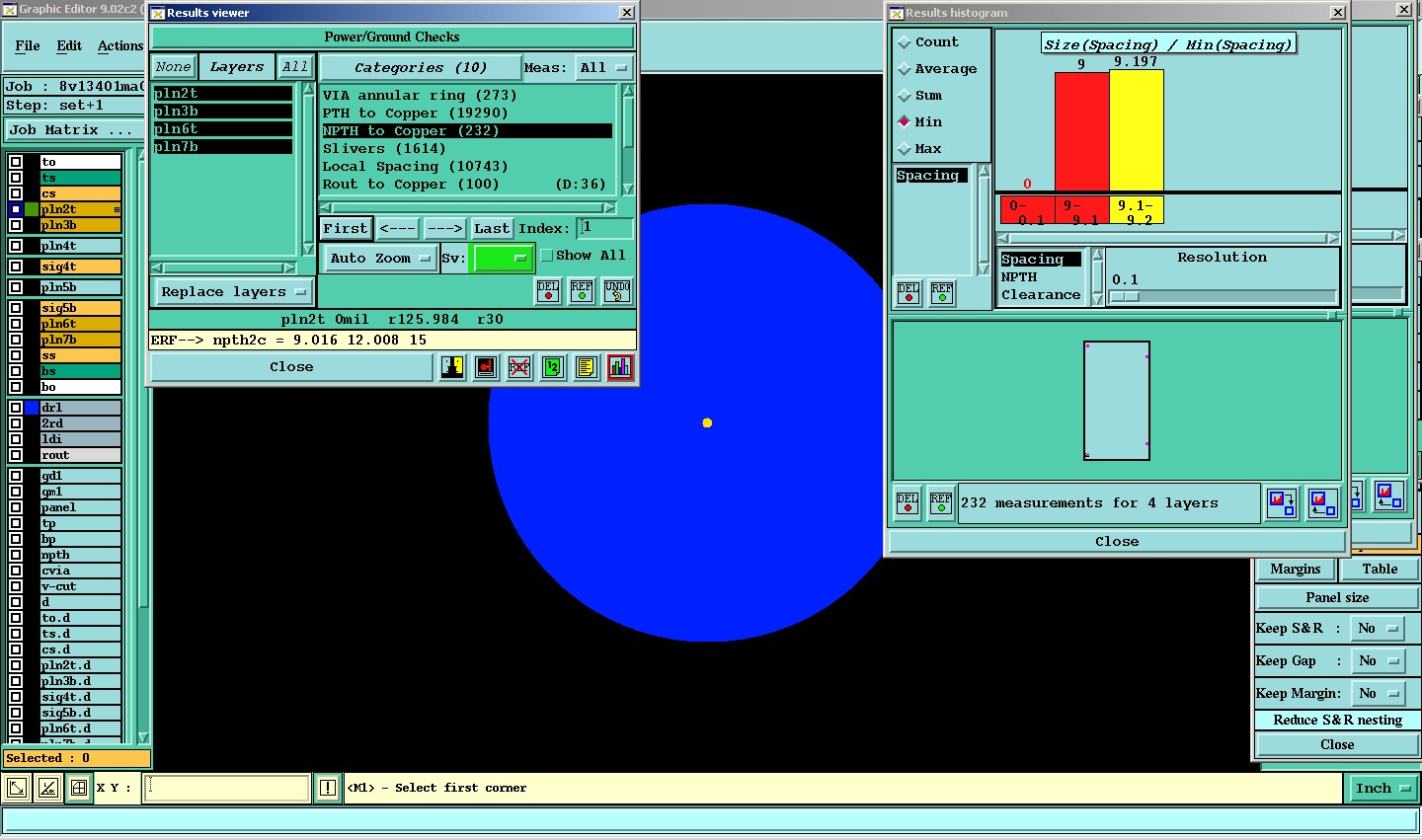Click REF icon below Spacing list in histogram
Image resolution: width=1422 pixels, height=840 pixels.
click(942, 293)
